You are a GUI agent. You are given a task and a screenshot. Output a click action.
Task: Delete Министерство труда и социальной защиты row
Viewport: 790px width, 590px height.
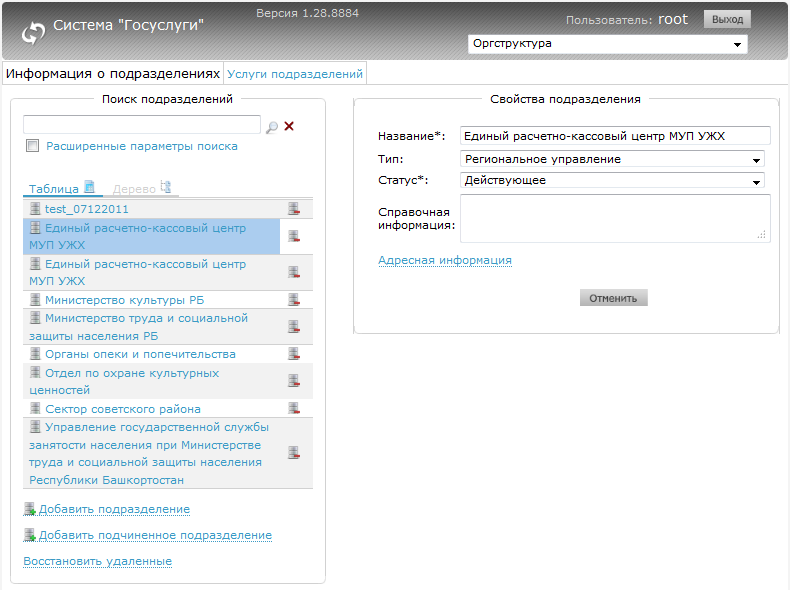point(294,326)
